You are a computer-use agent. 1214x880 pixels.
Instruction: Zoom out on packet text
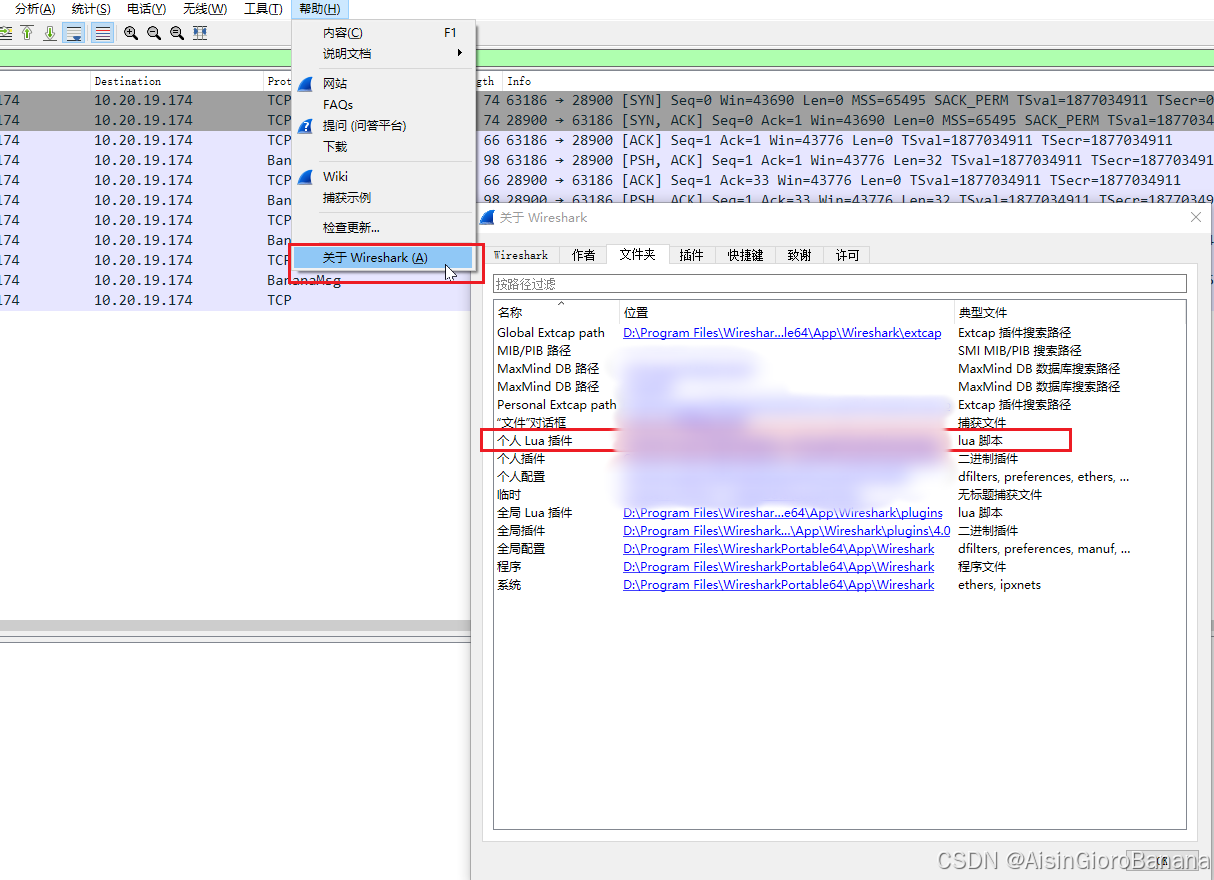(154, 33)
